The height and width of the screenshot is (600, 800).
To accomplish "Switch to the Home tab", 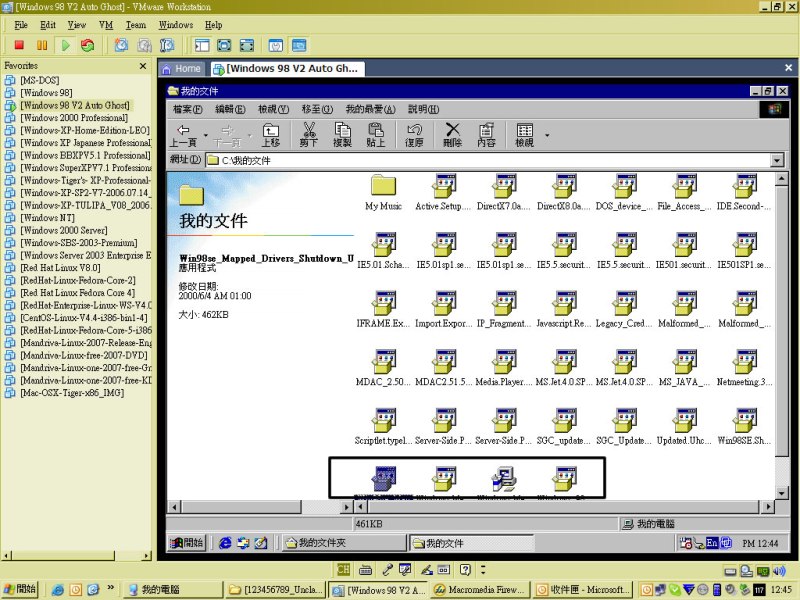I will pyautogui.click(x=182, y=68).
